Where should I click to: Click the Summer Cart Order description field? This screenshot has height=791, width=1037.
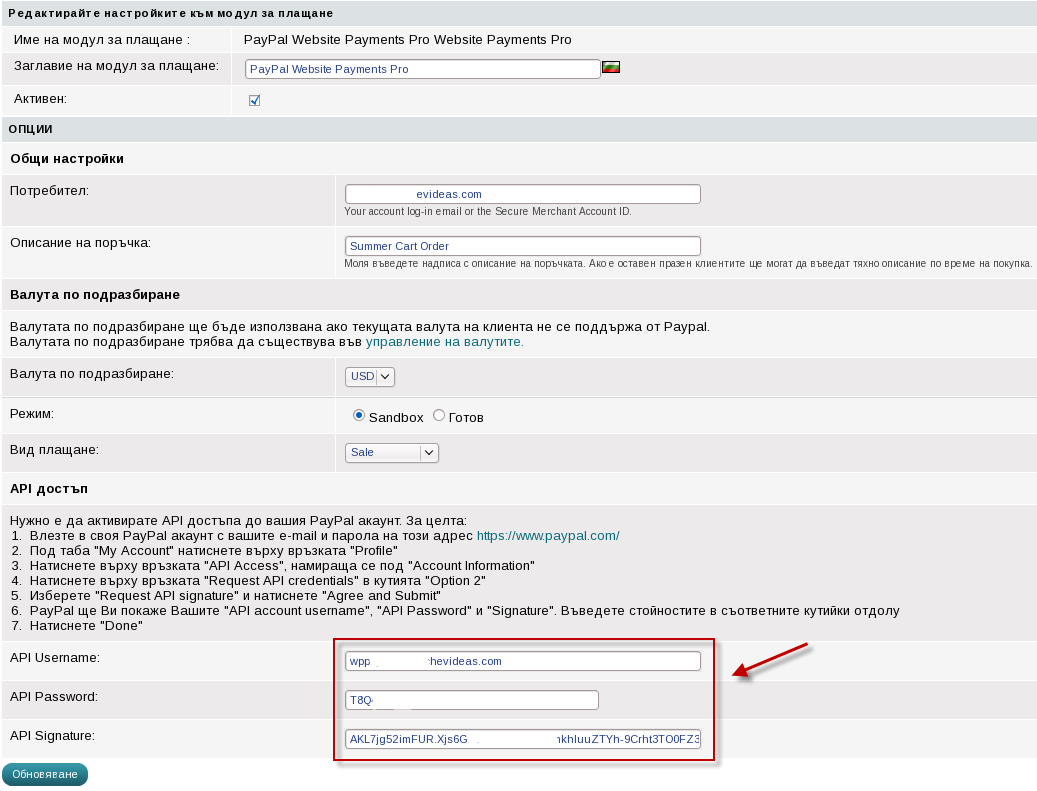pos(522,246)
